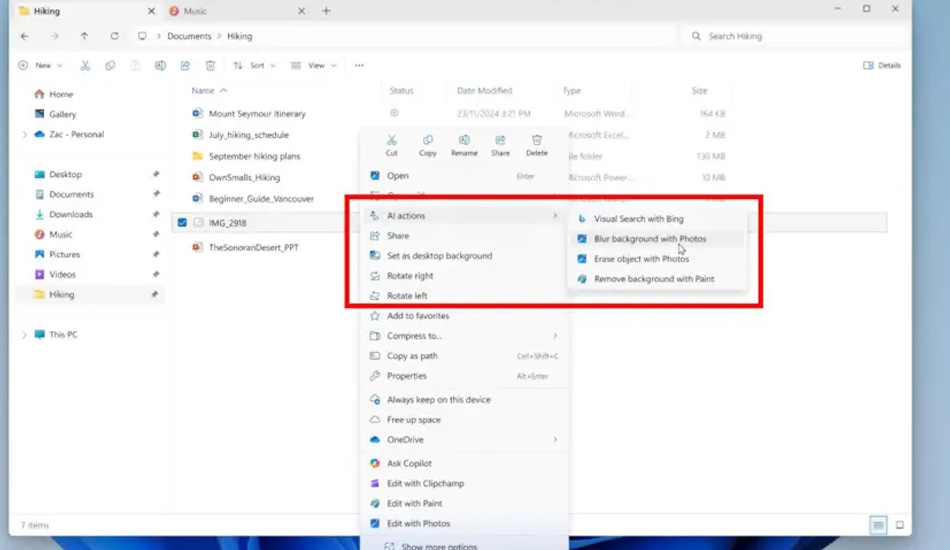
Task: Expand the AI actions submenu
Action: [464, 216]
